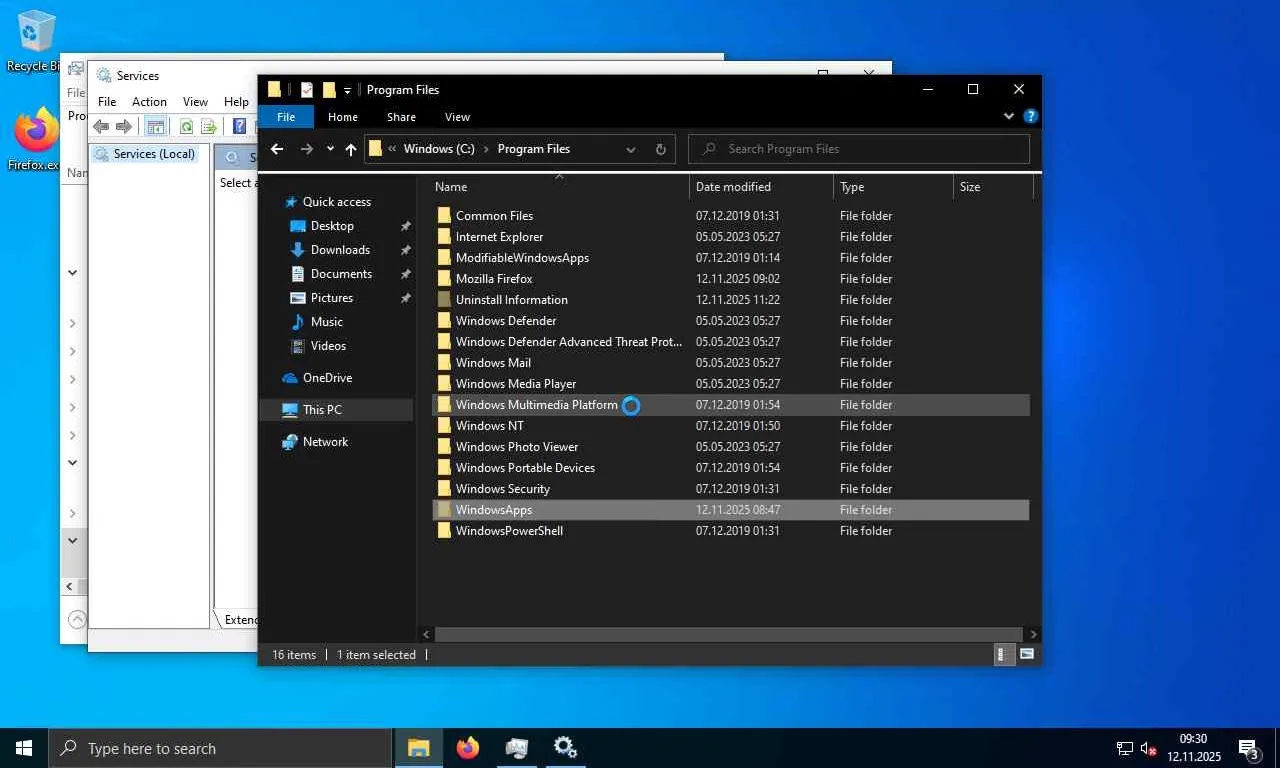Screen dimensions: 1280x768
Task: Click Explorer's Forward arrow
Action: [306, 149]
